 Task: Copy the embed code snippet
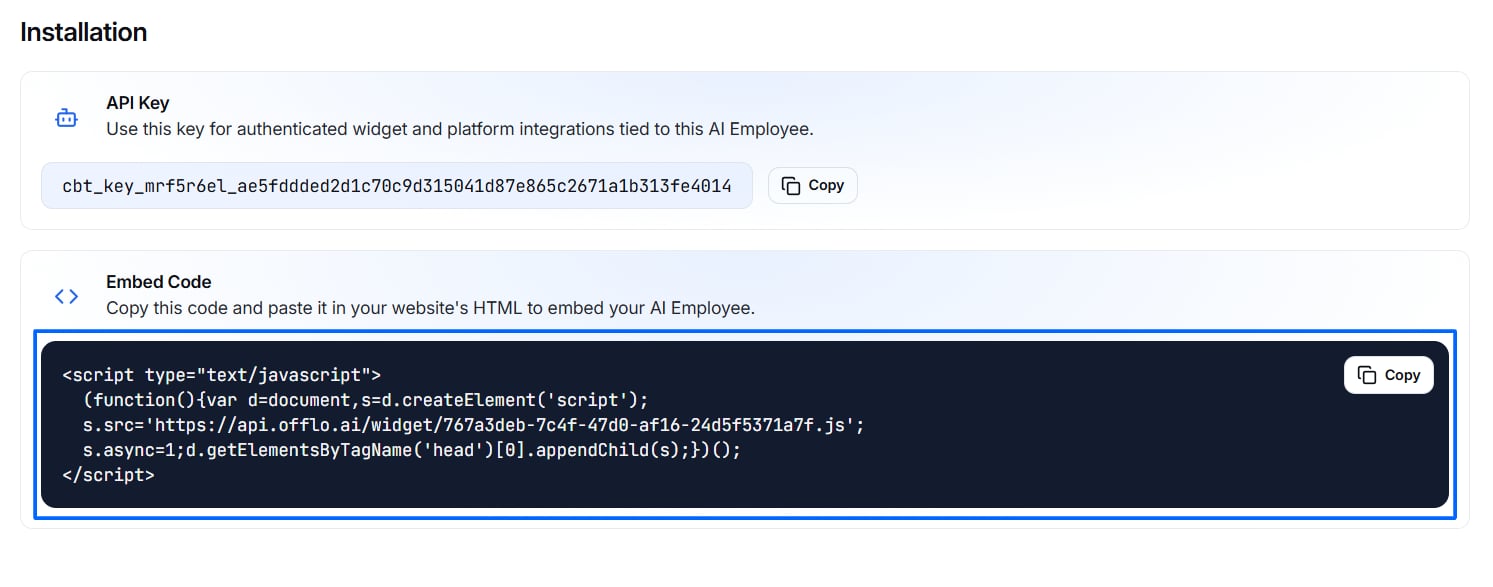tap(1388, 375)
